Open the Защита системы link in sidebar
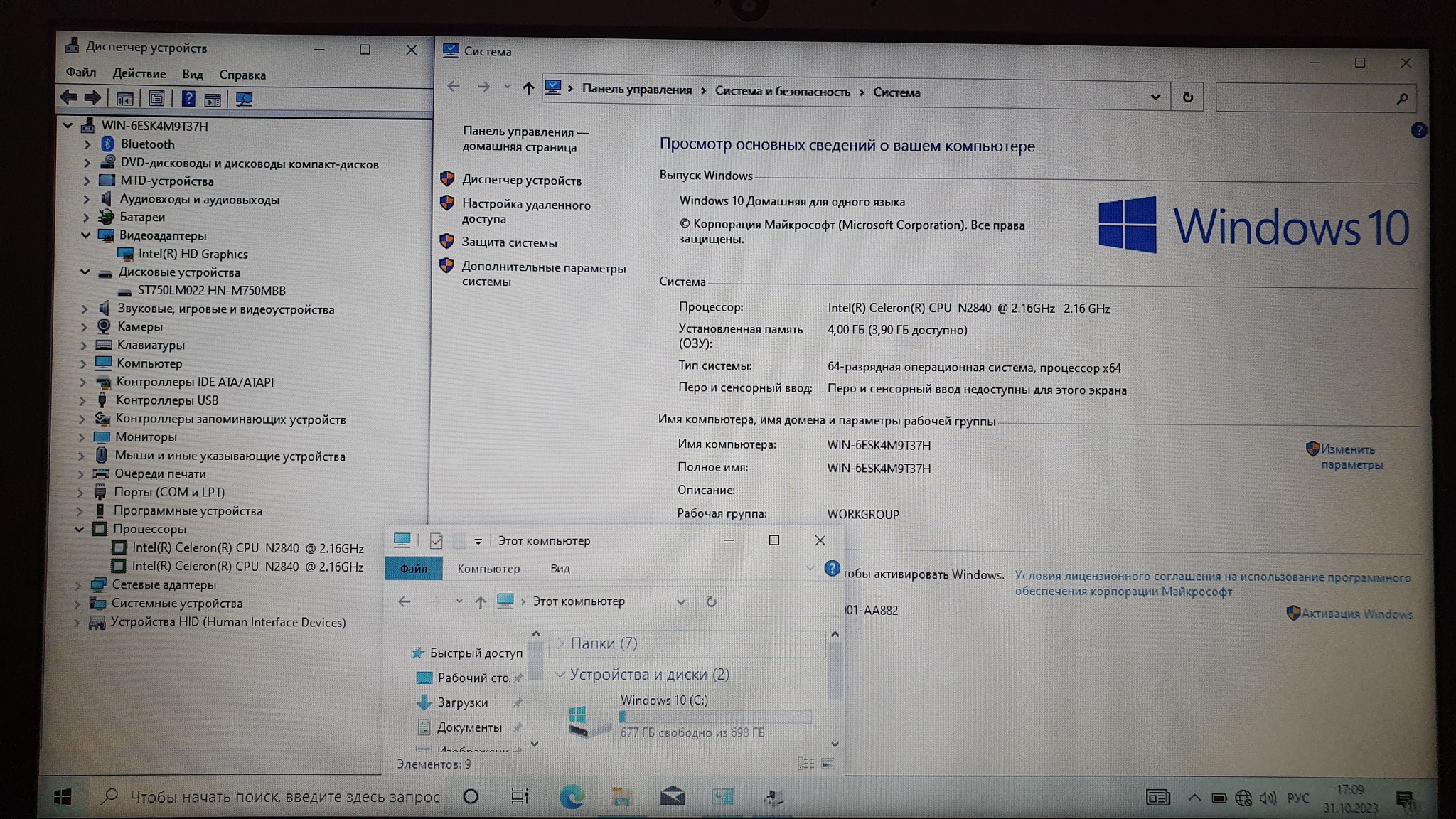1456x819 pixels. (509, 242)
